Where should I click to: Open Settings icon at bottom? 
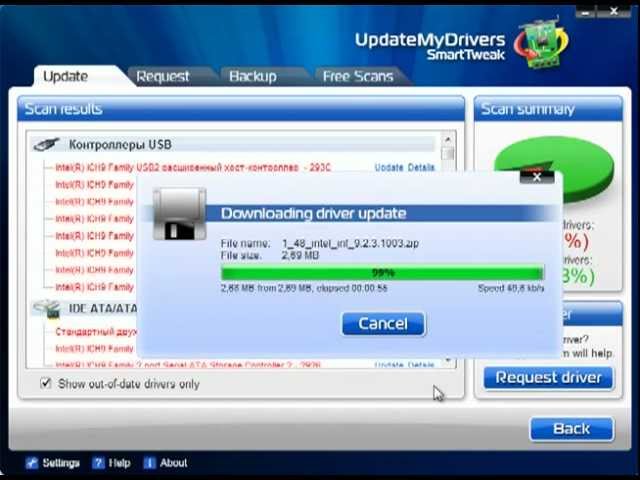click(31, 463)
